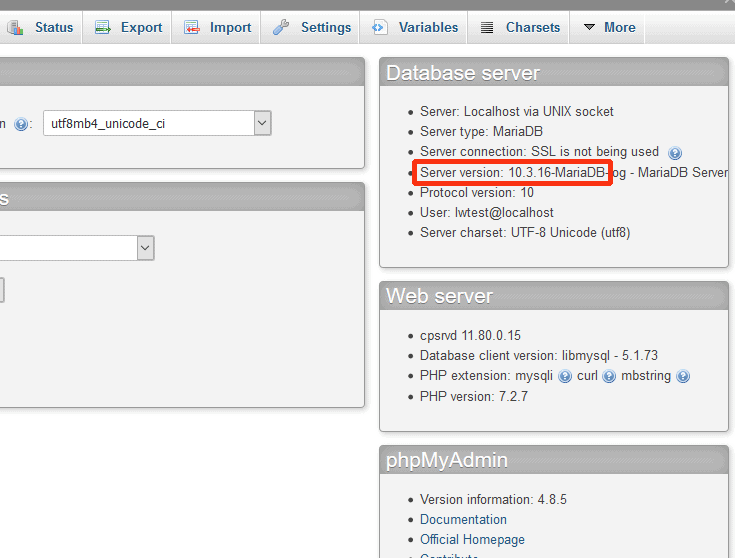Open the Export tab
The width and height of the screenshot is (735, 558).
127,27
